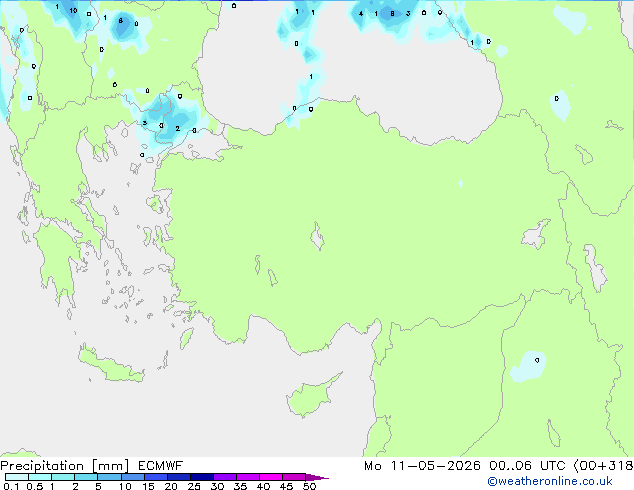Select the 45–50 mm legend swatch
Screen dimensions: 634x490
(x=294, y=477)
